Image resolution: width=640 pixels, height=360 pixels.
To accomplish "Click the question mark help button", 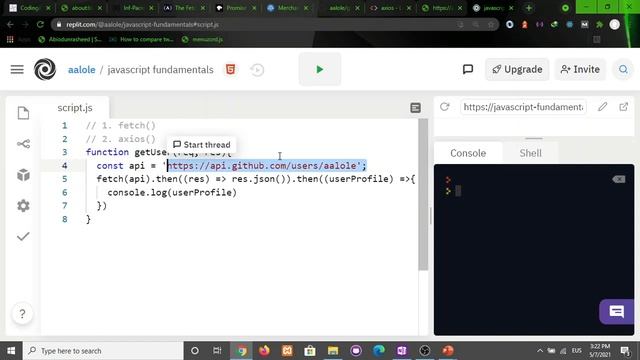I will click(x=22, y=313).
